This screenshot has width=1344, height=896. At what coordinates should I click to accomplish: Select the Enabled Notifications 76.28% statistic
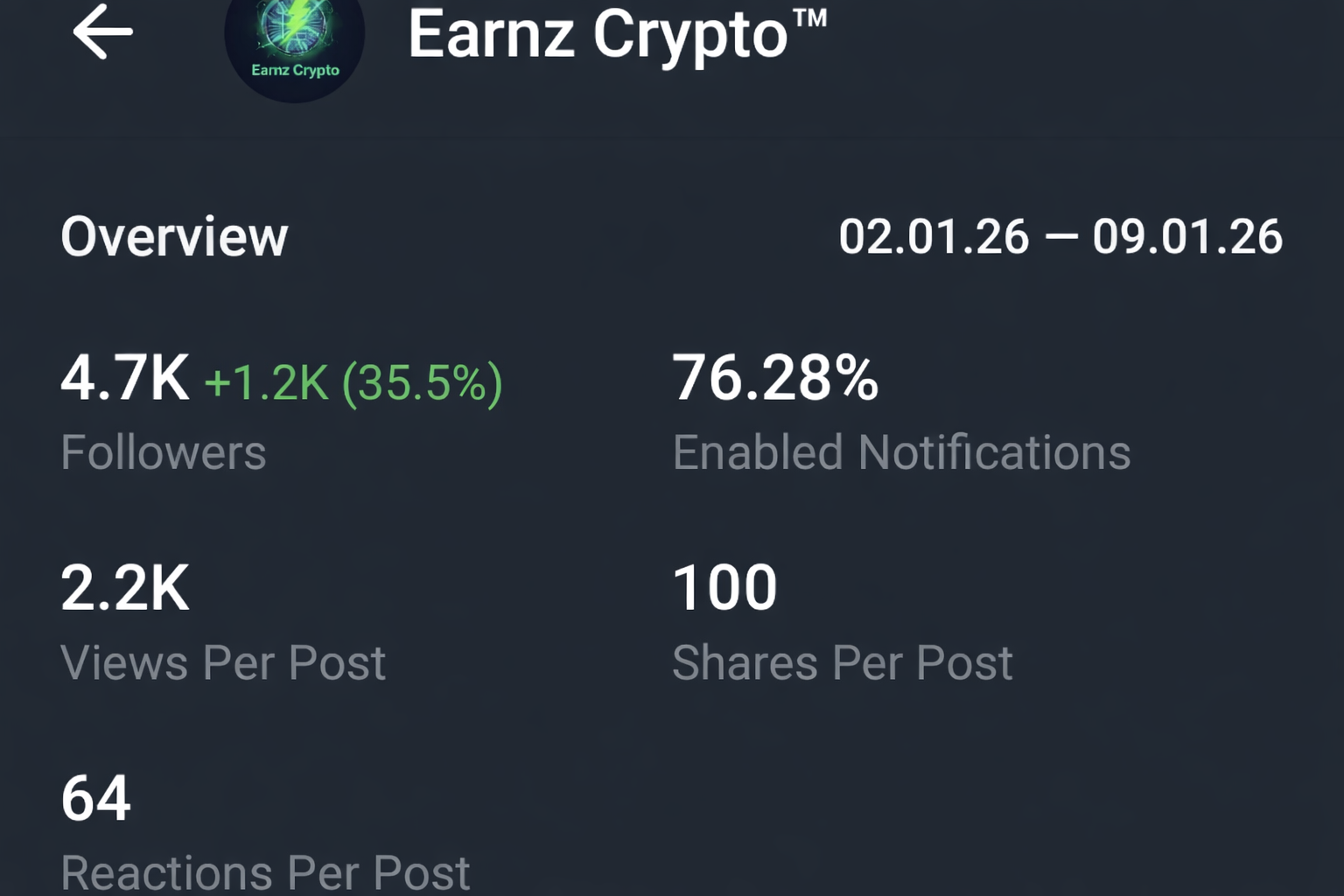coord(776,378)
